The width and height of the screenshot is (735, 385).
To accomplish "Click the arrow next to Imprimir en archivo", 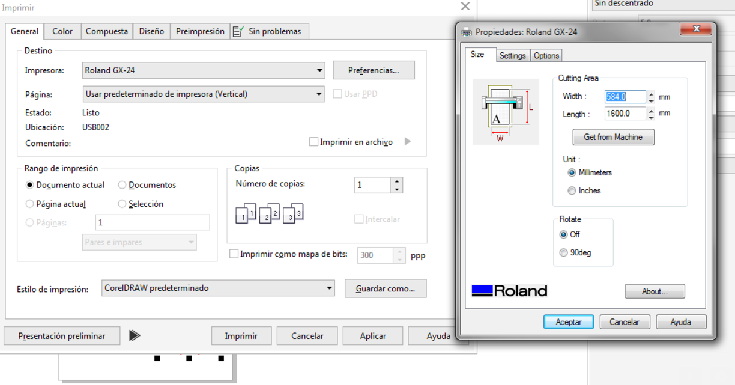I will click(x=408, y=141).
